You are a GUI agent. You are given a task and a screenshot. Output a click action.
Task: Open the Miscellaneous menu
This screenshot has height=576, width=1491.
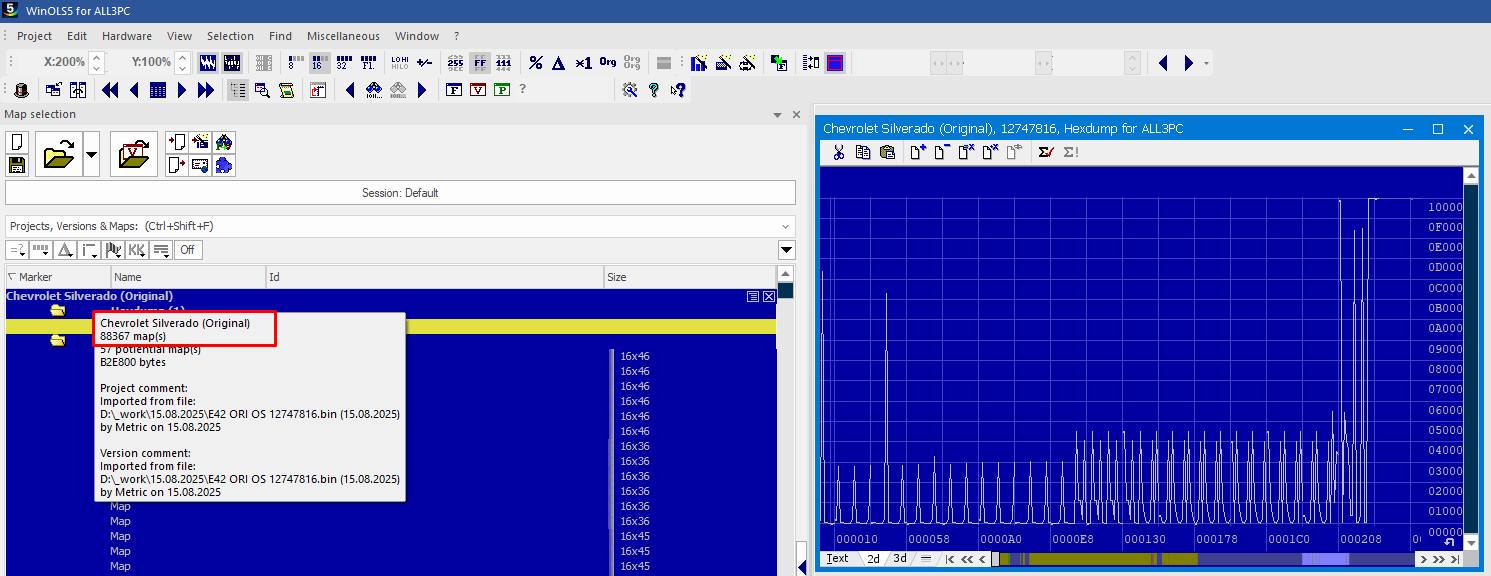pyautogui.click(x=343, y=36)
